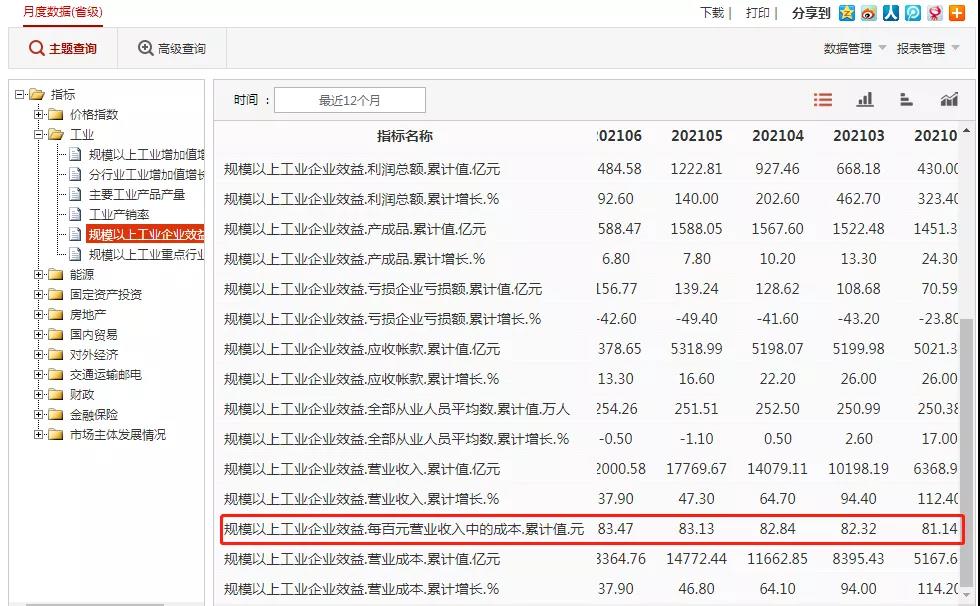Open more sharing options plus icon

pos(957,12)
